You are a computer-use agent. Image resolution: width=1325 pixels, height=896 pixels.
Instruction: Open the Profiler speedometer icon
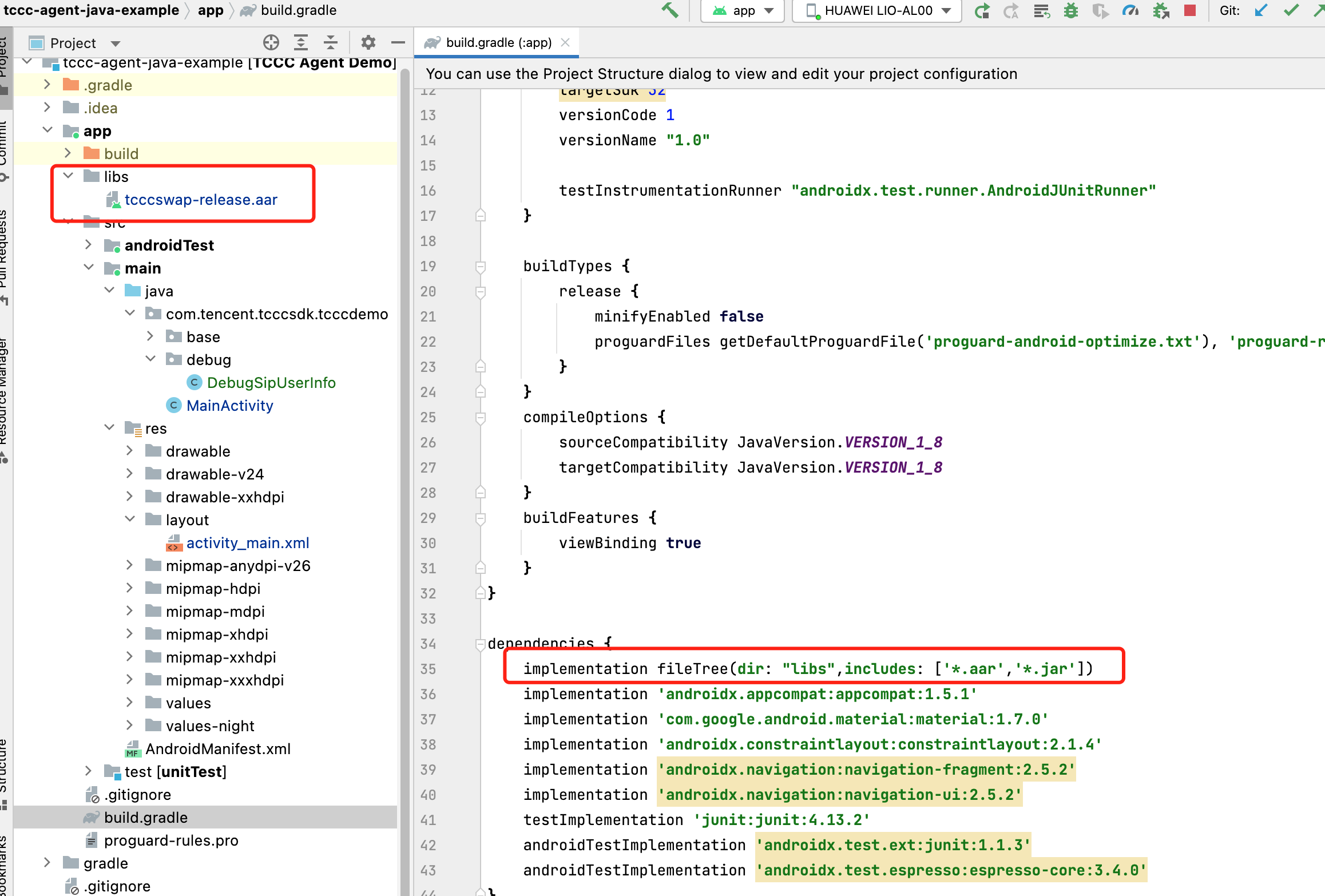click(1130, 10)
